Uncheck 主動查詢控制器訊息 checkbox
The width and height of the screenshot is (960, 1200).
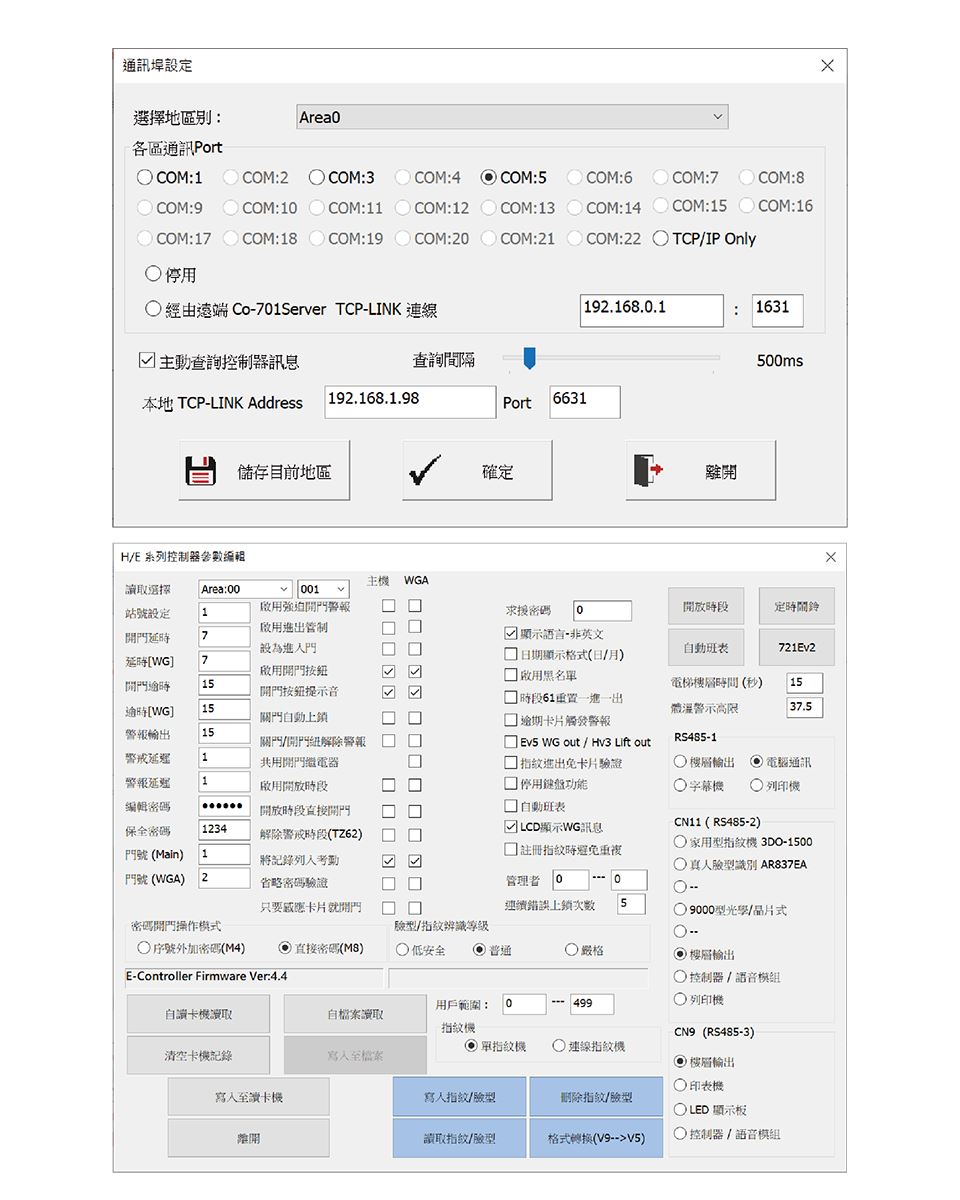point(147,361)
